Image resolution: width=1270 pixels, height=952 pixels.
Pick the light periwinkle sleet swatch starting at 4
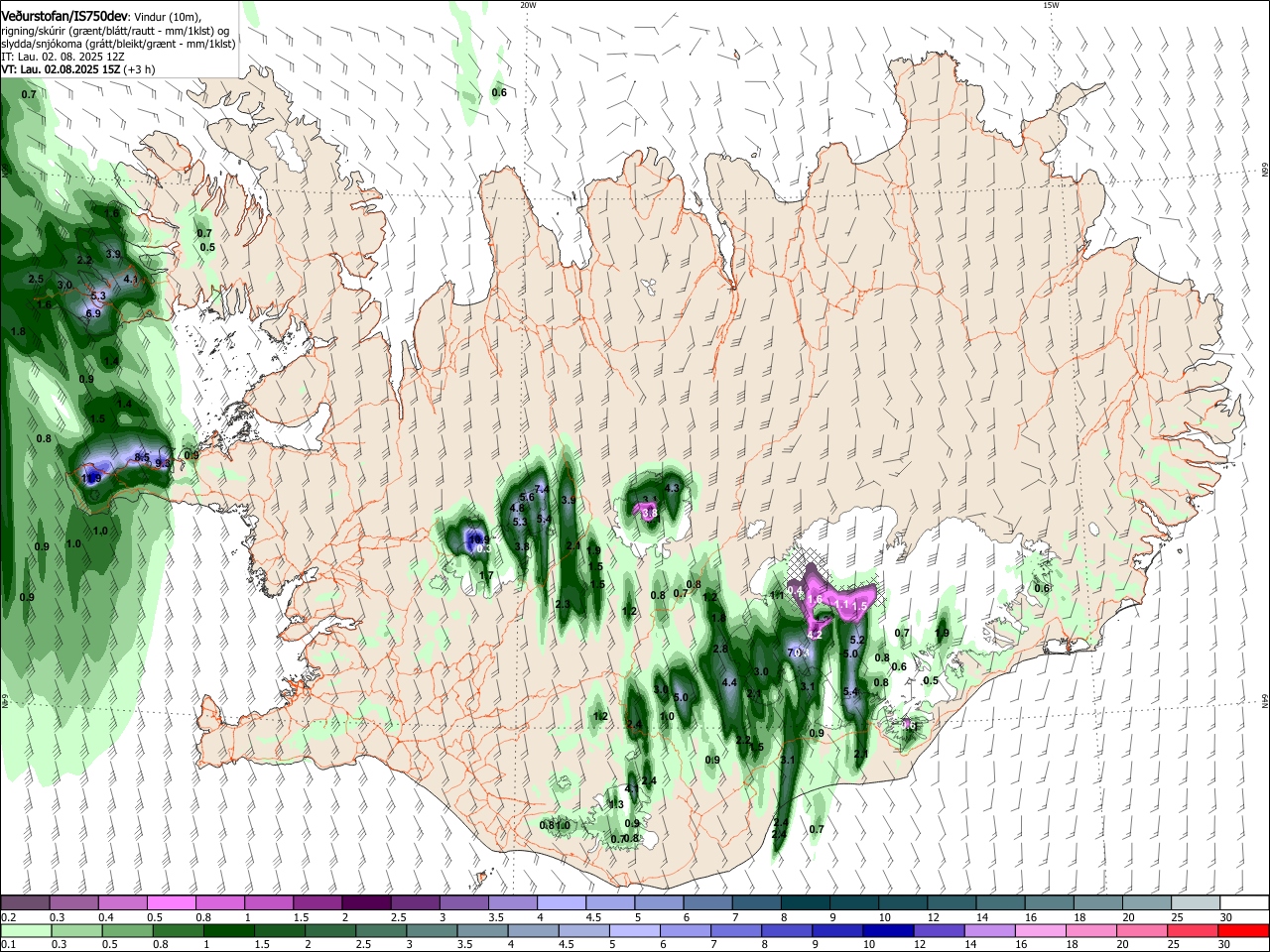point(561,903)
